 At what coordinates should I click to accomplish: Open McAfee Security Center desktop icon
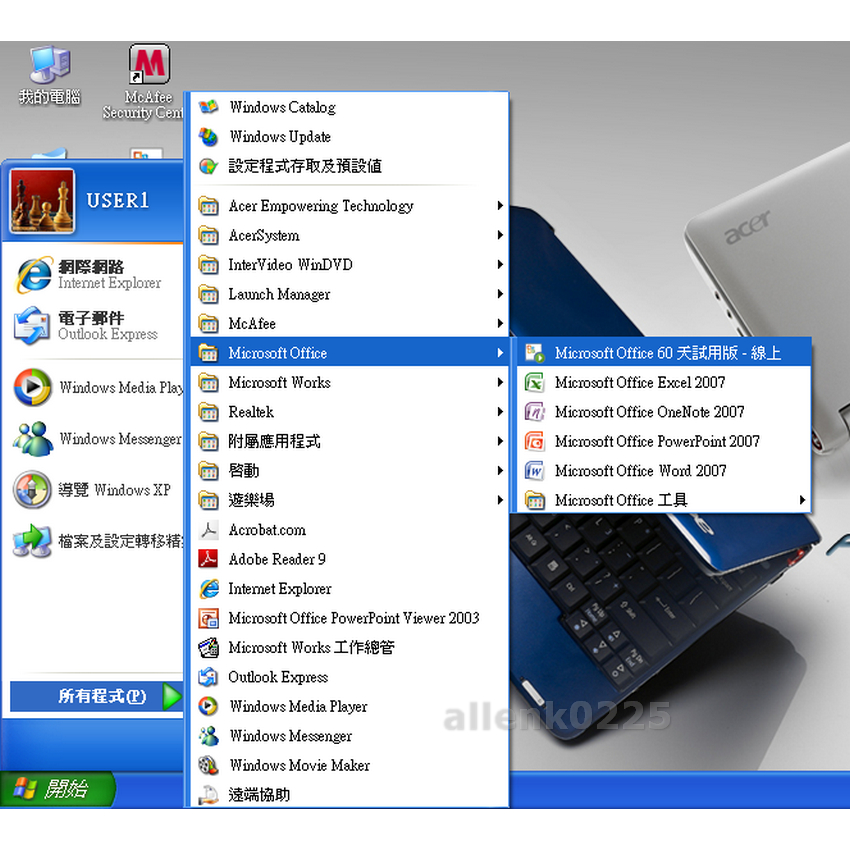[149, 66]
